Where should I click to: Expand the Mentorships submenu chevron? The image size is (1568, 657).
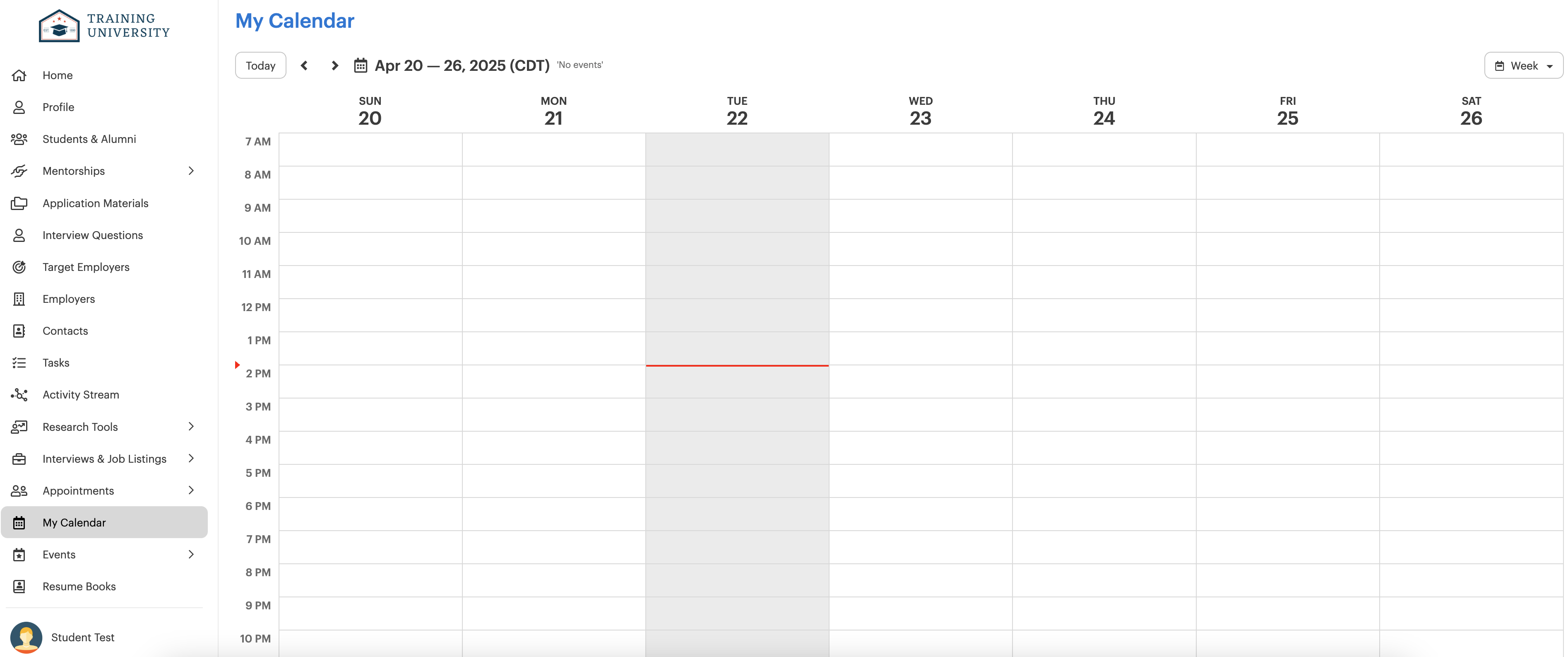(191, 171)
